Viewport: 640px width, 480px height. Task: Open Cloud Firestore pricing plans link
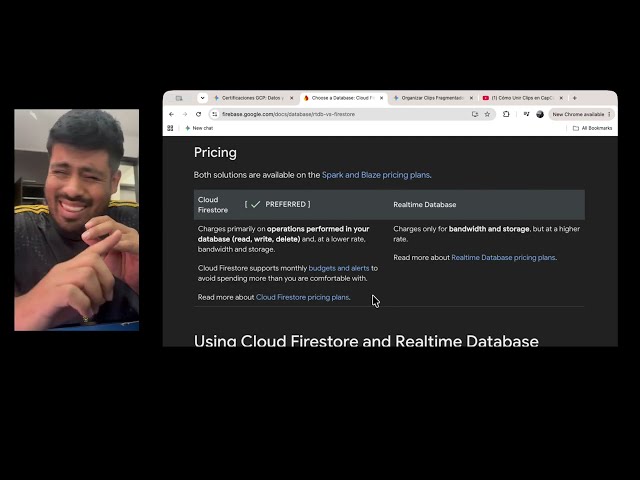pyautogui.click(x=302, y=297)
